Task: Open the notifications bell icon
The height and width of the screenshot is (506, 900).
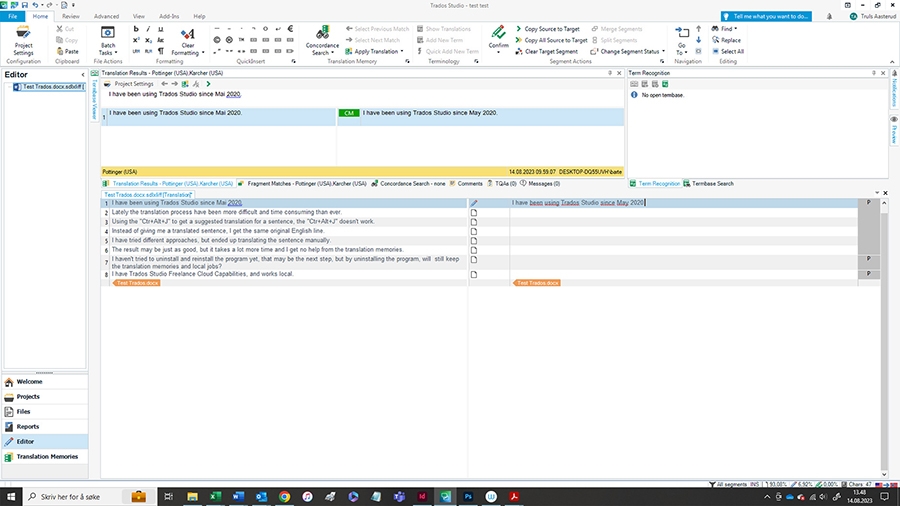Action: point(829,16)
